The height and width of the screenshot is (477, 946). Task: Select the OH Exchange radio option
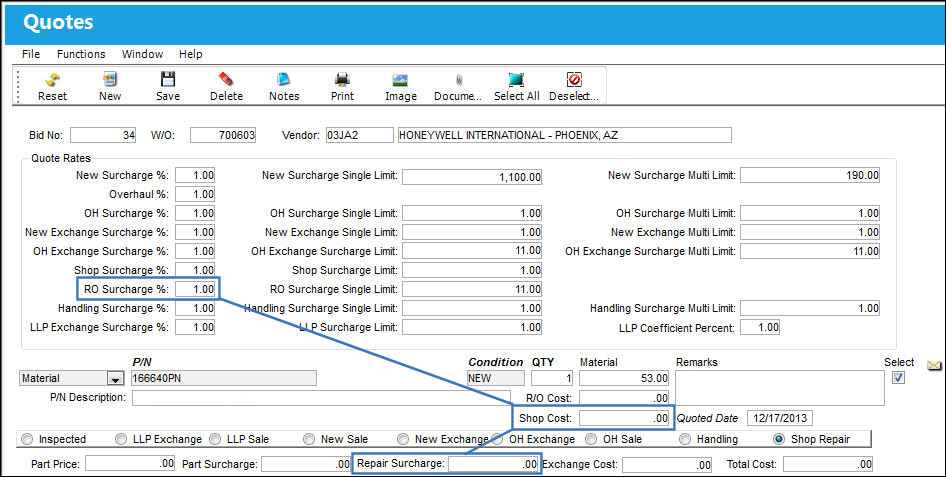[x=497, y=439]
